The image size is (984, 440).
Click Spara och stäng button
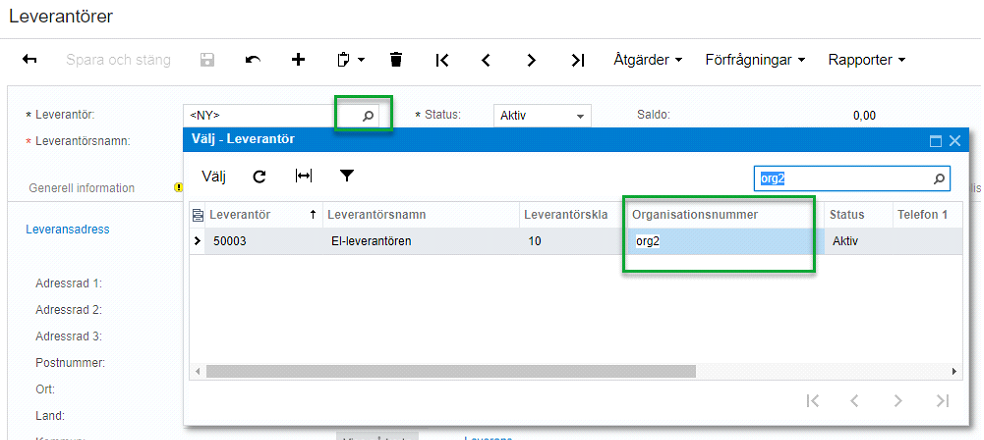point(118,60)
